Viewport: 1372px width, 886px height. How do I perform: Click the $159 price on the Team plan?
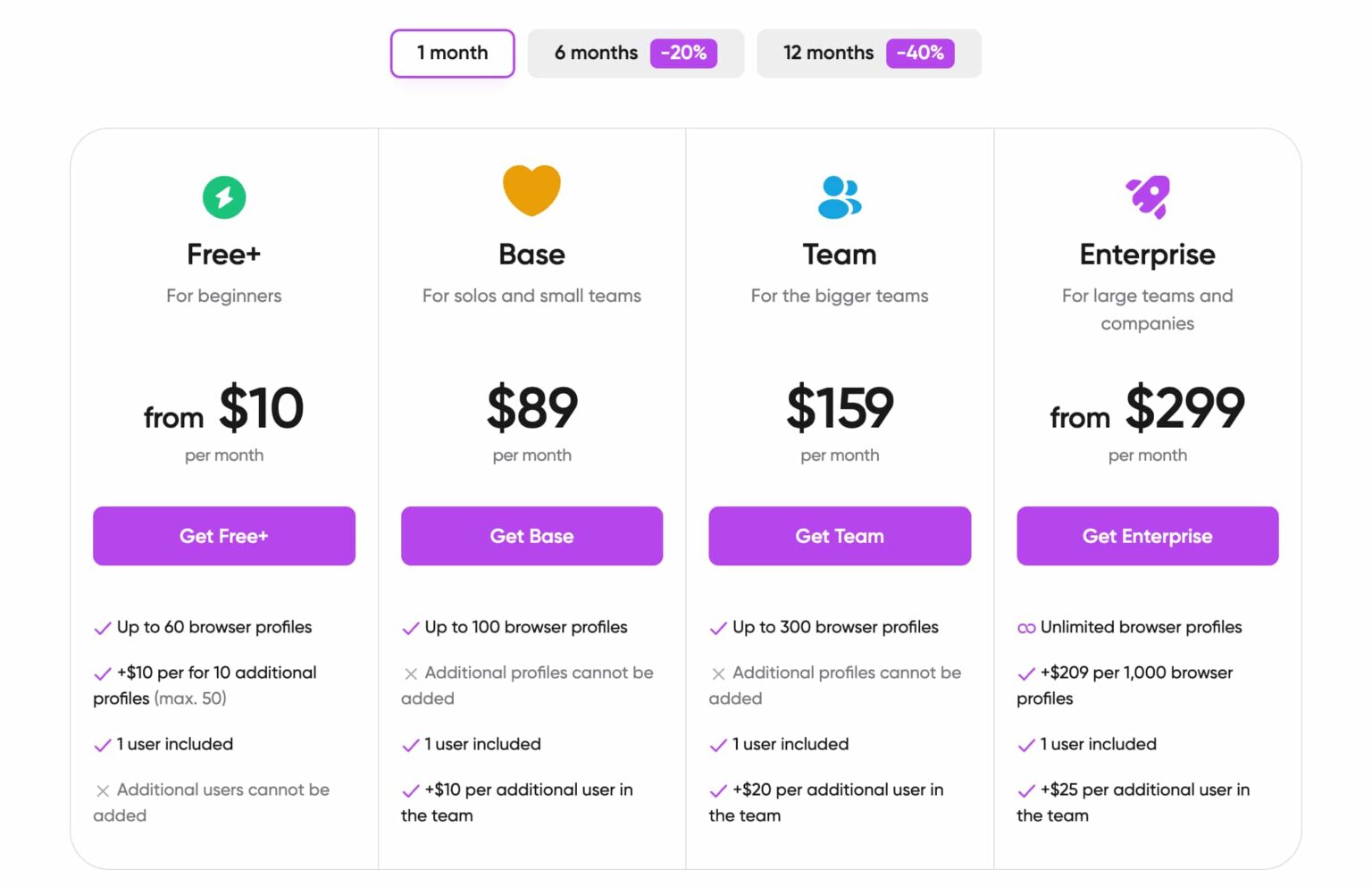point(839,409)
